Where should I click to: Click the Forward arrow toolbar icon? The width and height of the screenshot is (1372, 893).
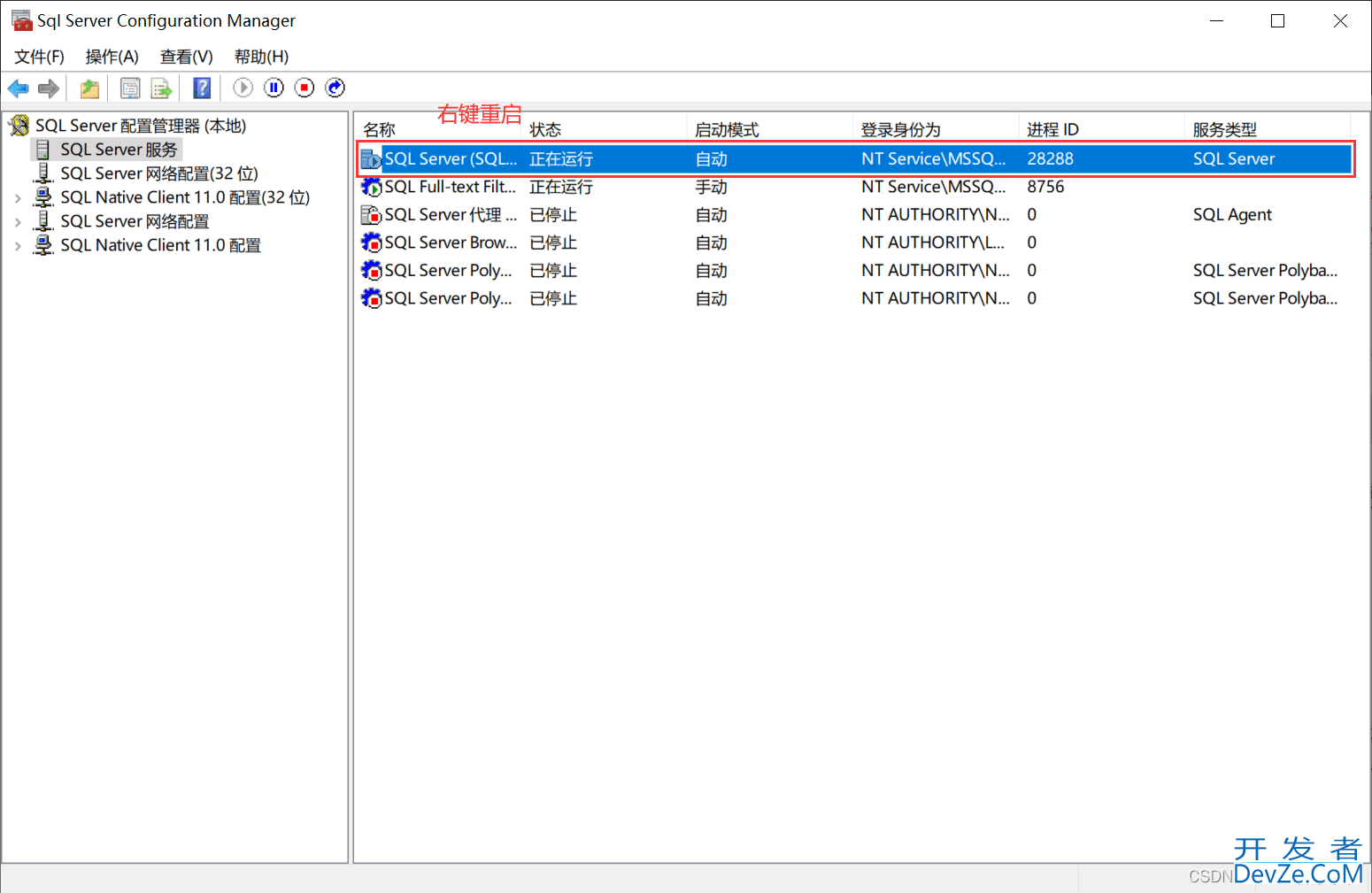49,88
